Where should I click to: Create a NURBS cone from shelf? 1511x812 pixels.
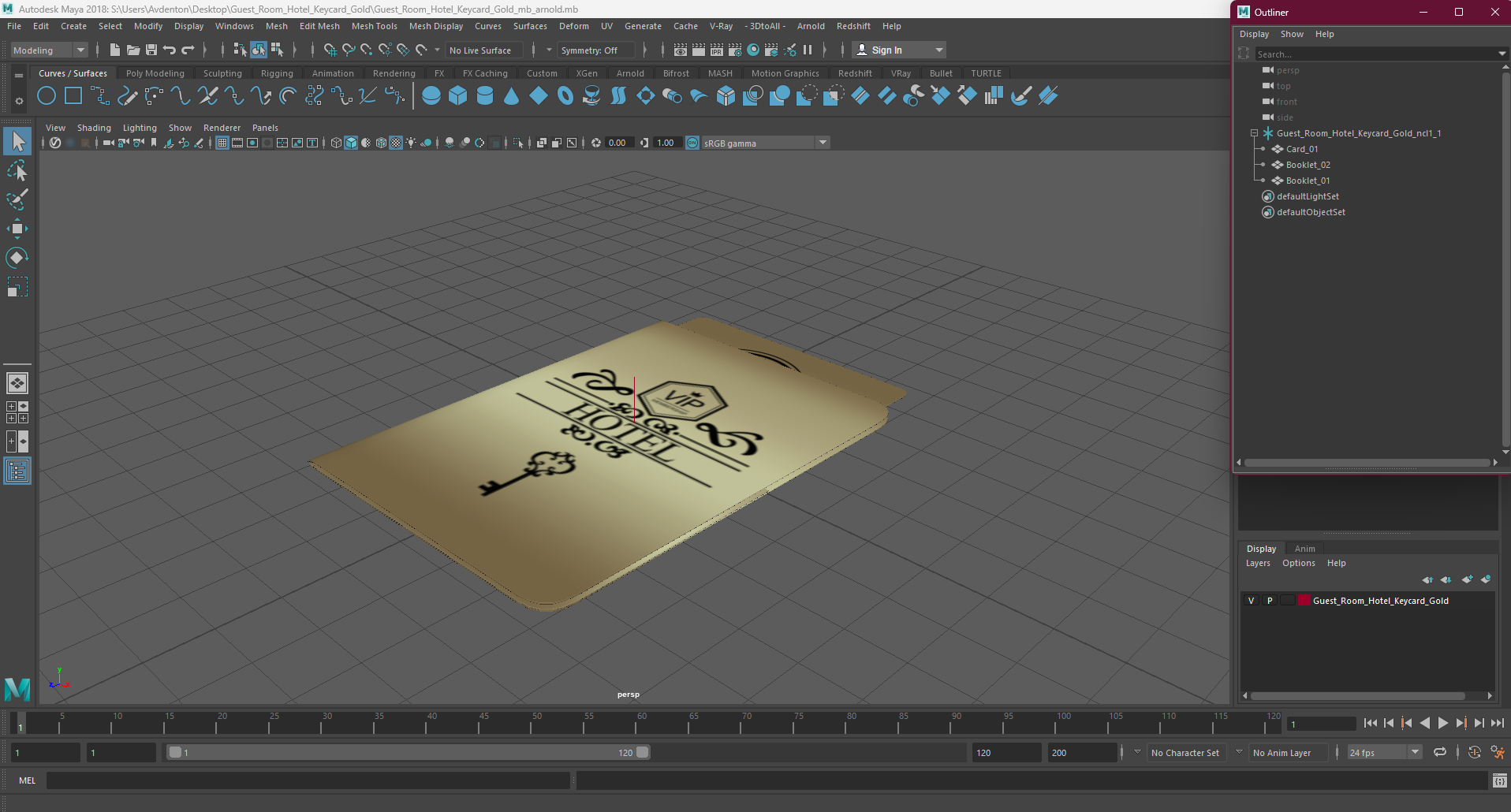pyautogui.click(x=512, y=96)
